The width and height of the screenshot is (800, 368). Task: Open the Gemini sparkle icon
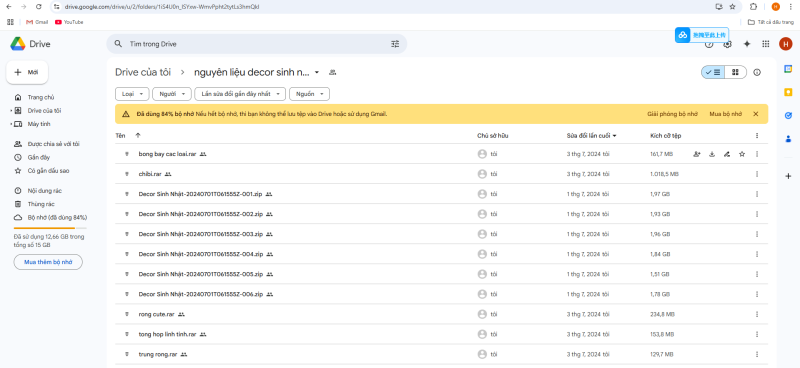pyautogui.click(x=747, y=44)
